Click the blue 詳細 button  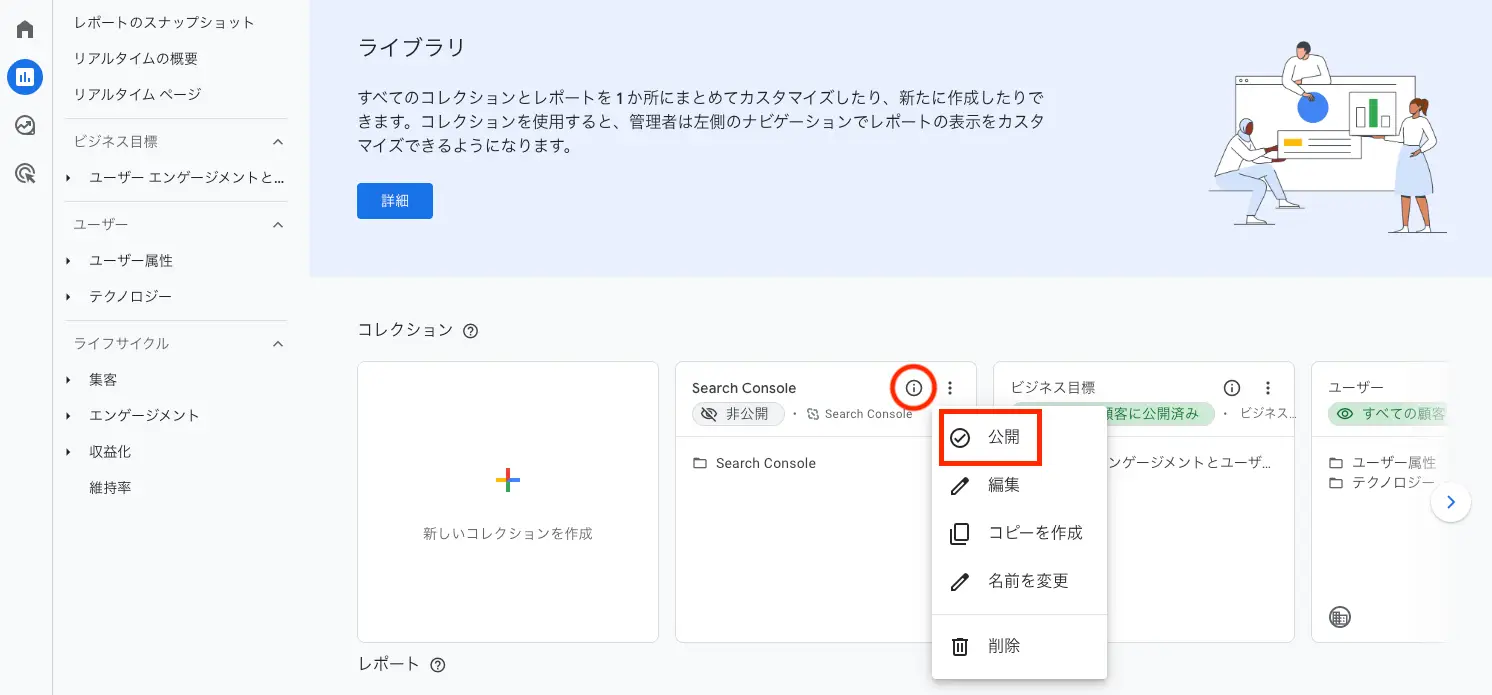[395, 201]
